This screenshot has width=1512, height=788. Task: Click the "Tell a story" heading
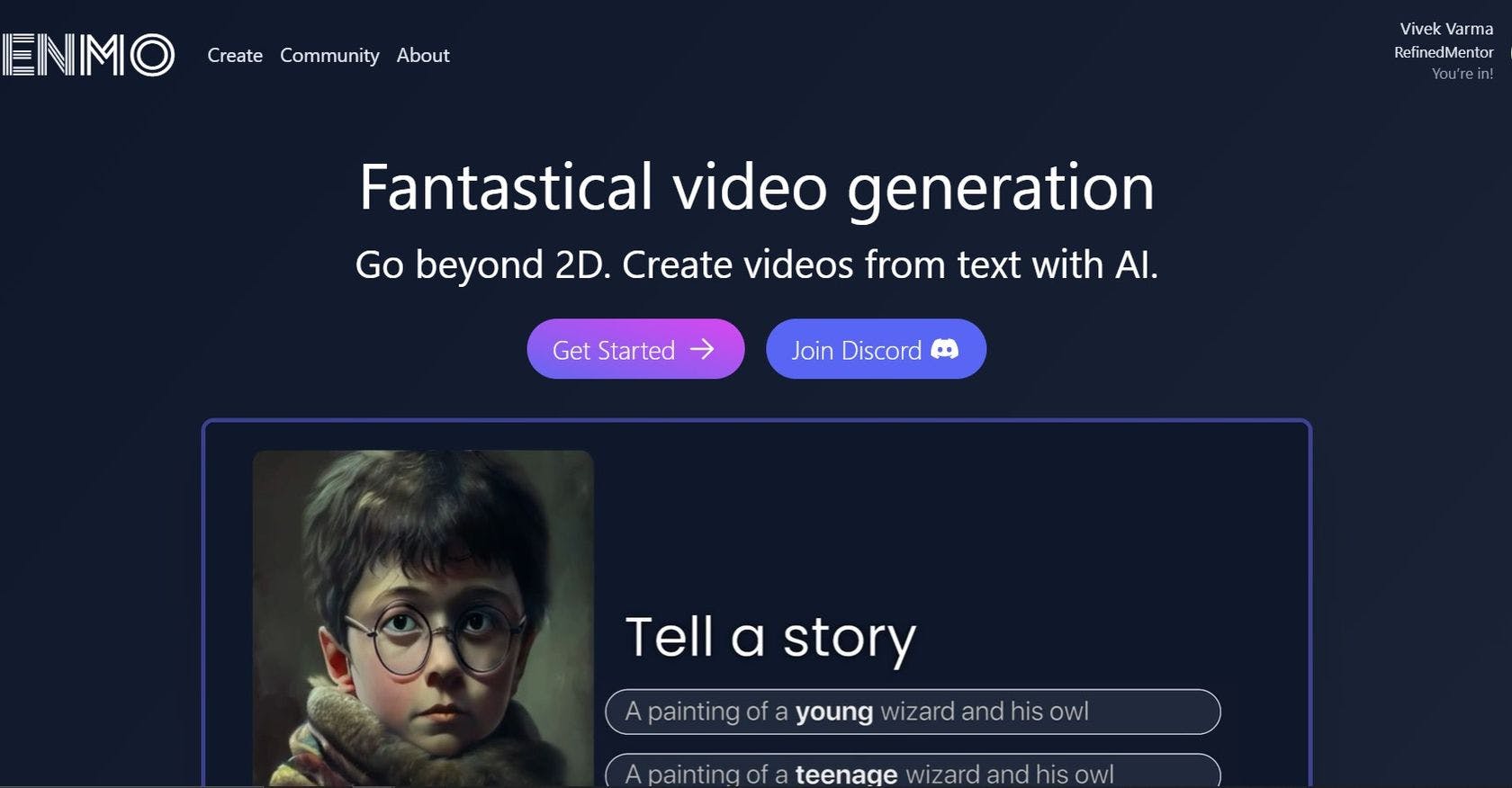(x=770, y=638)
